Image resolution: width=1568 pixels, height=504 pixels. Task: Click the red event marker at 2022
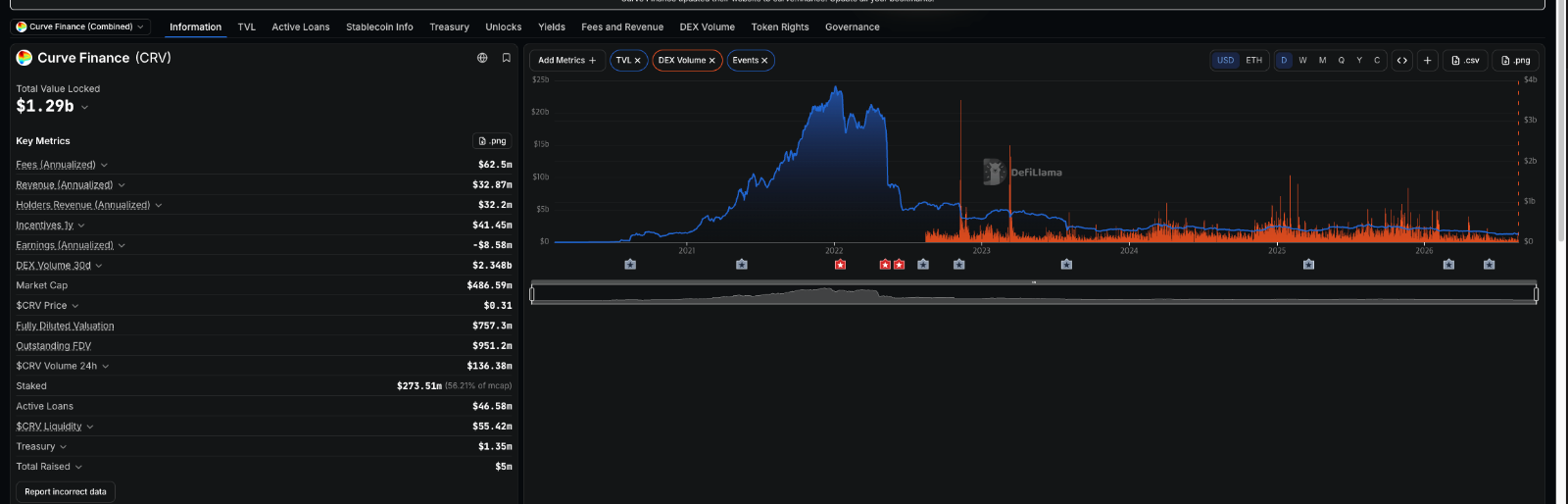840,265
